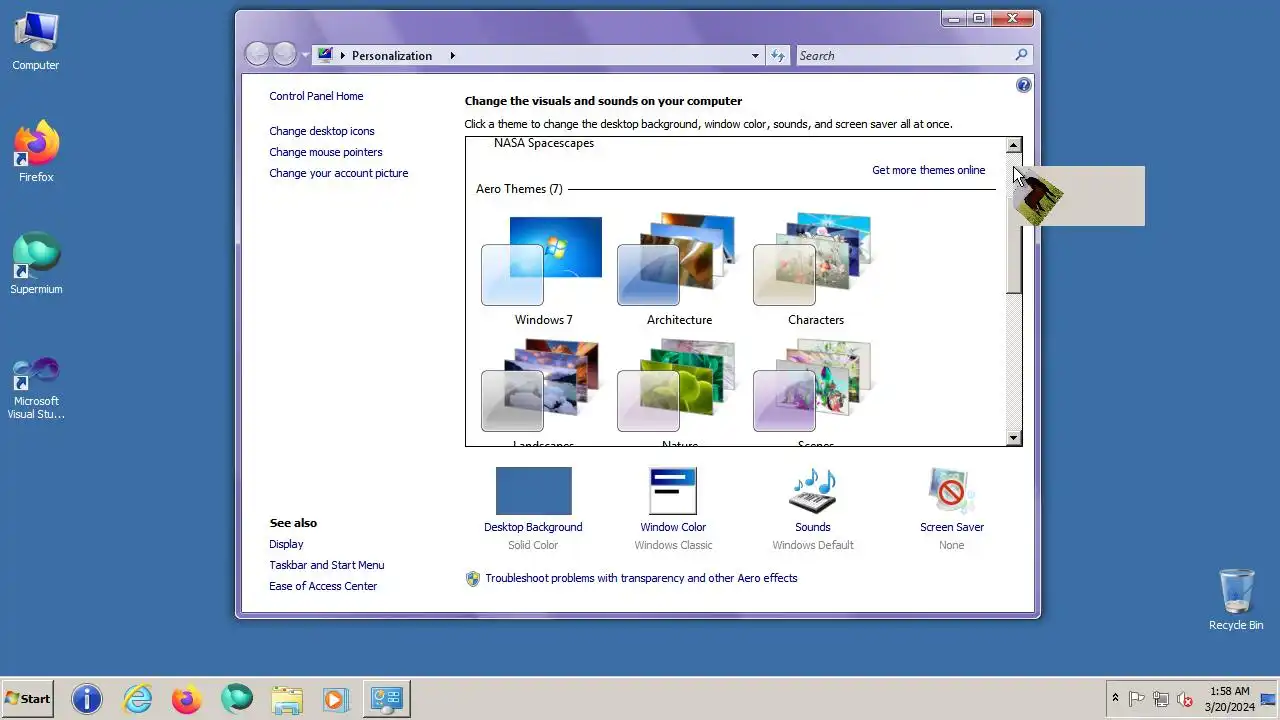Image resolution: width=1280 pixels, height=720 pixels.
Task: Open Change desktop icons link
Action: (x=322, y=131)
